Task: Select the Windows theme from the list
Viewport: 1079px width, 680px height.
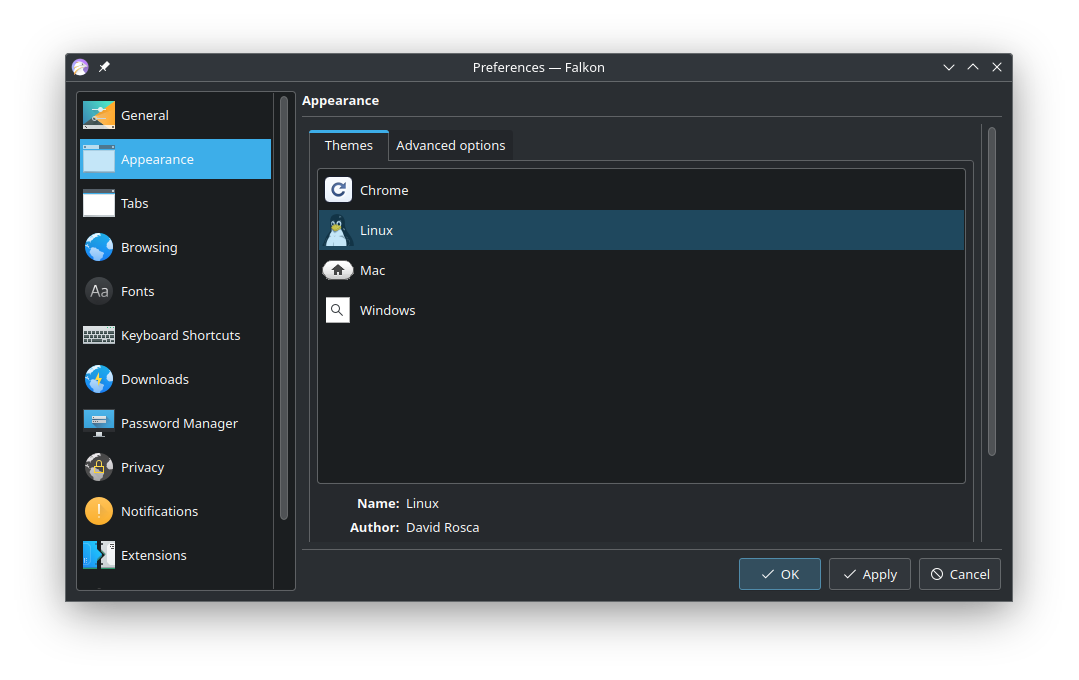Action: click(x=387, y=310)
